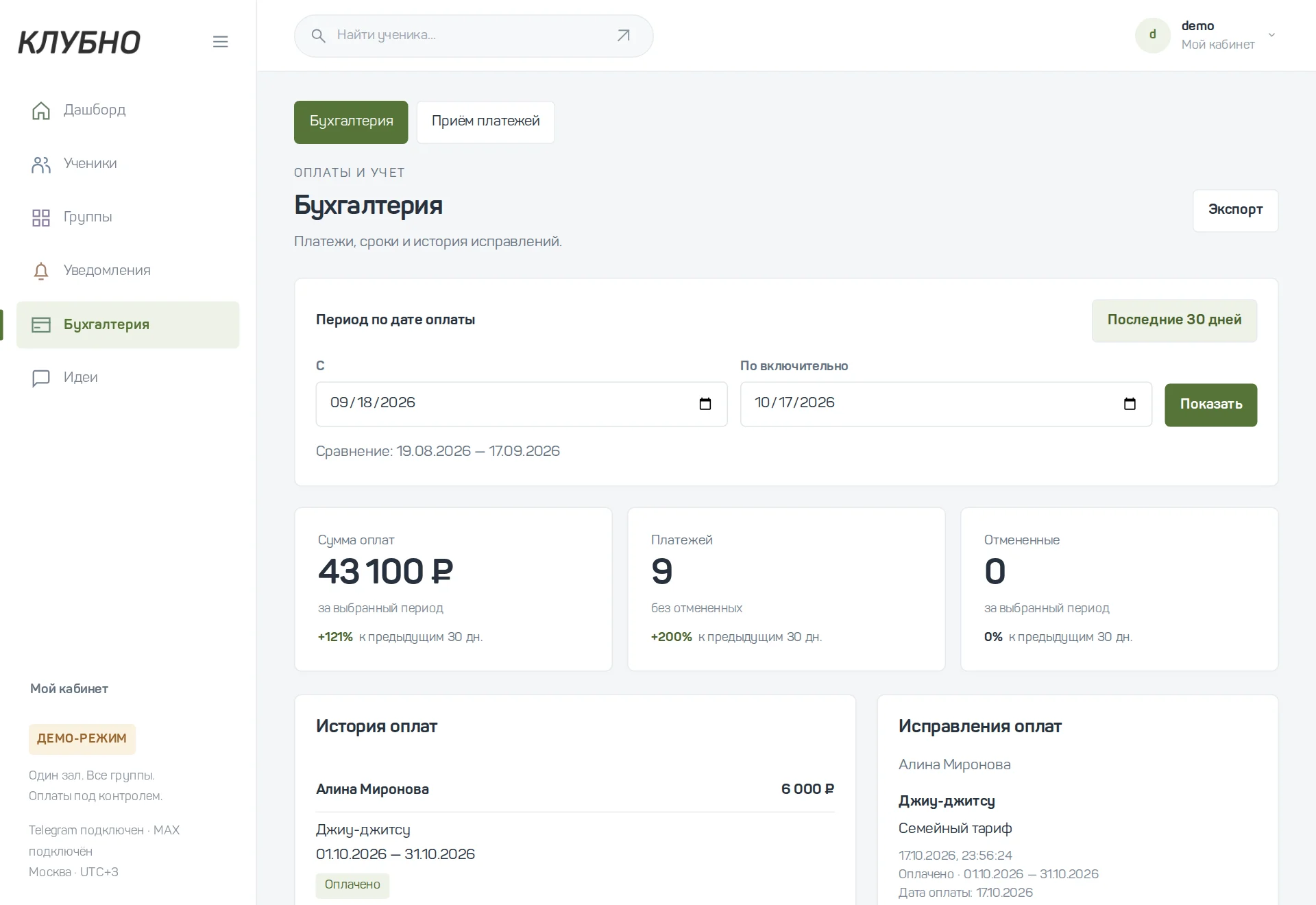Click the ДЕМО-РЕЖИМ badge

click(82, 739)
